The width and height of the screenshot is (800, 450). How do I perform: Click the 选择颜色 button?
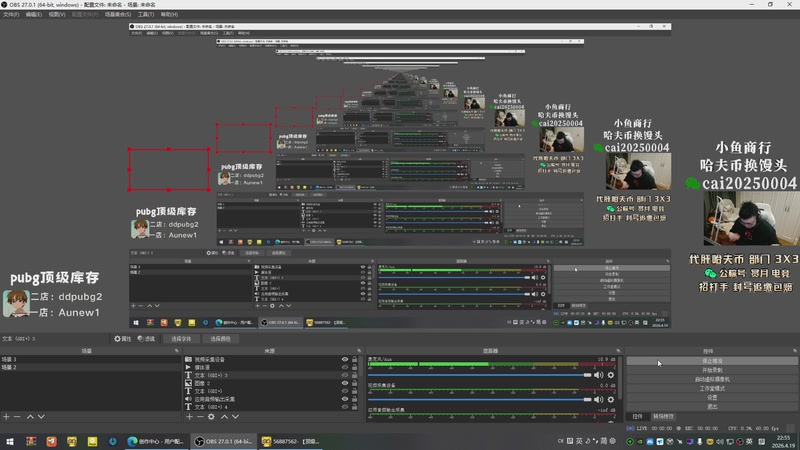click(x=220, y=339)
